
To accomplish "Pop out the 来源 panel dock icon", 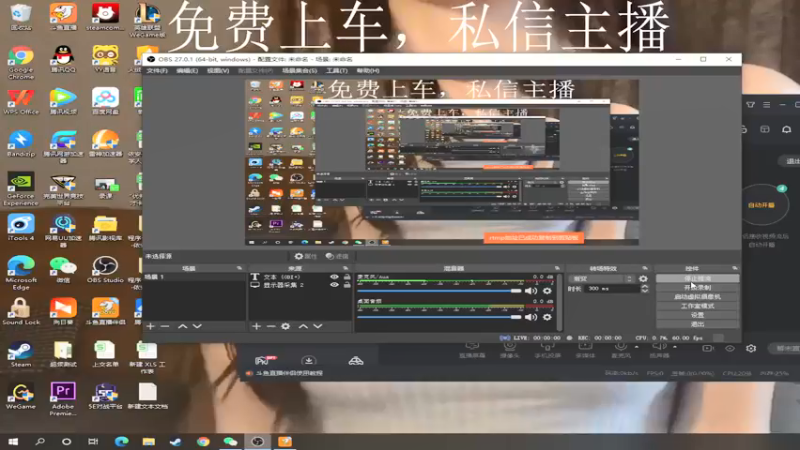I will [x=345, y=268].
